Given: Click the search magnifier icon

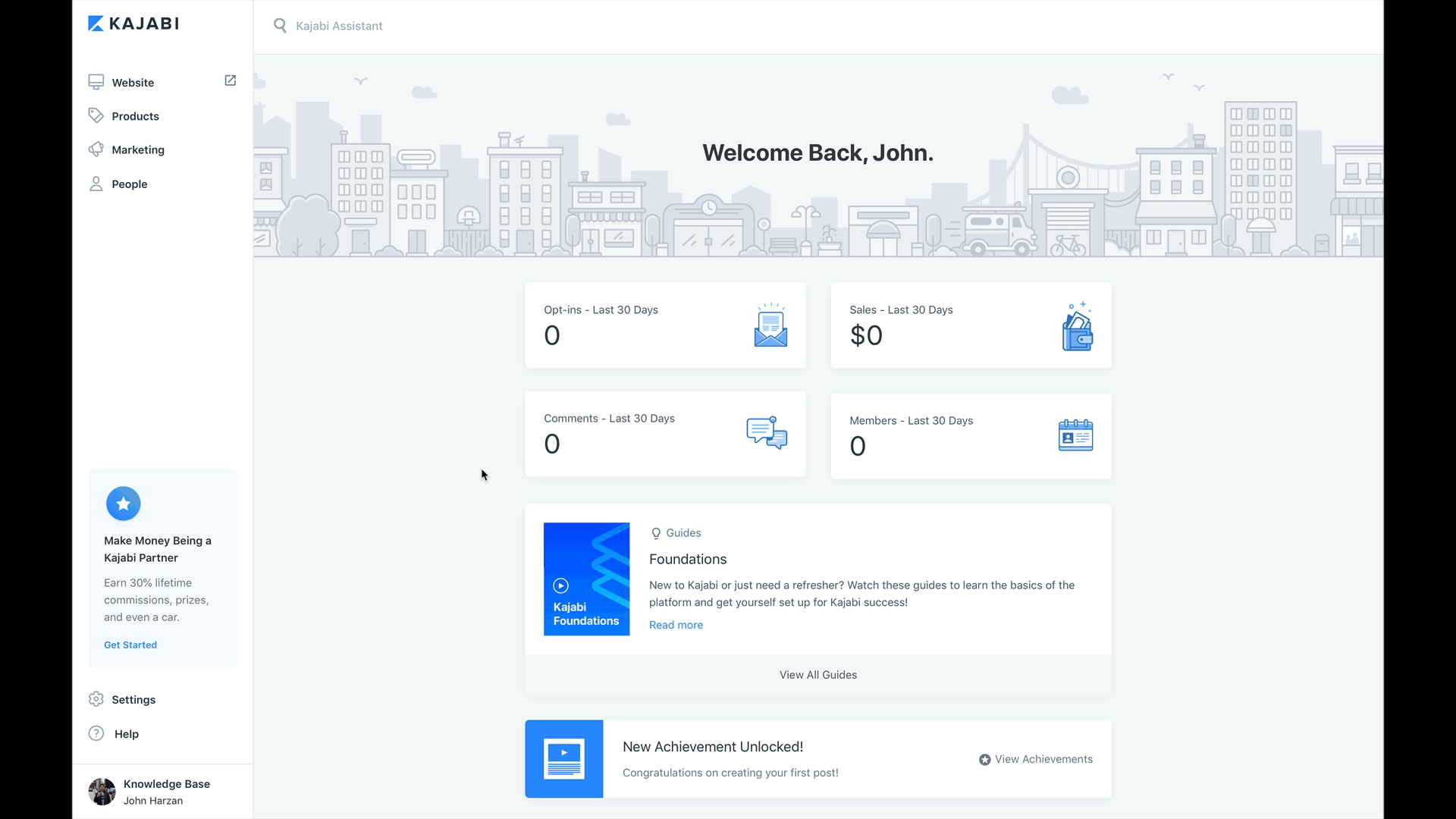Looking at the screenshot, I should pyautogui.click(x=280, y=26).
